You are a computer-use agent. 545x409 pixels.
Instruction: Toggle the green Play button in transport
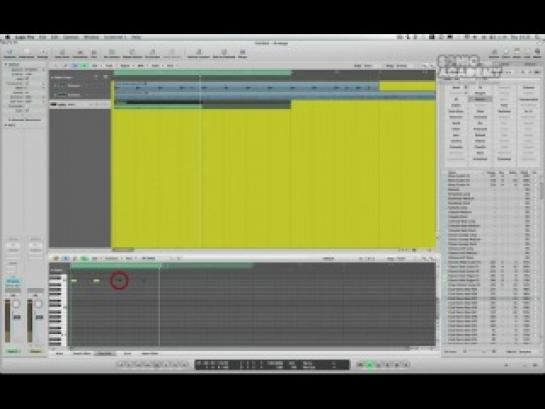coord(370,365)
